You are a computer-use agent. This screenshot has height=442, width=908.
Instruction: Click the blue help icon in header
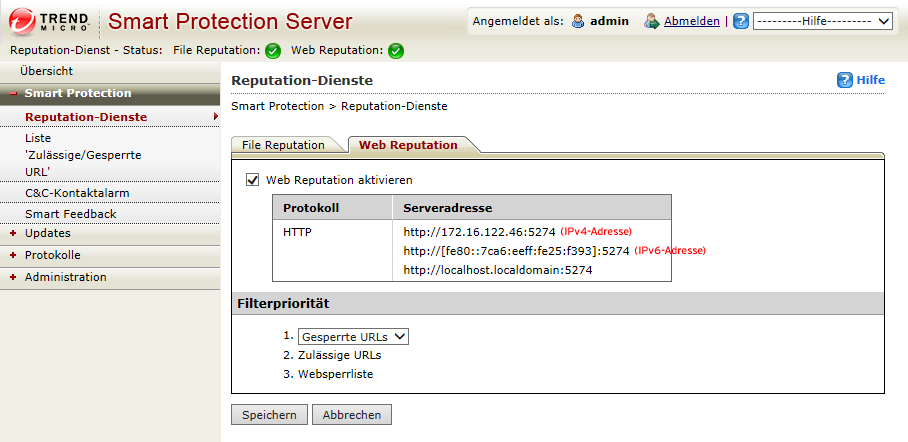[x=740, y=21]
